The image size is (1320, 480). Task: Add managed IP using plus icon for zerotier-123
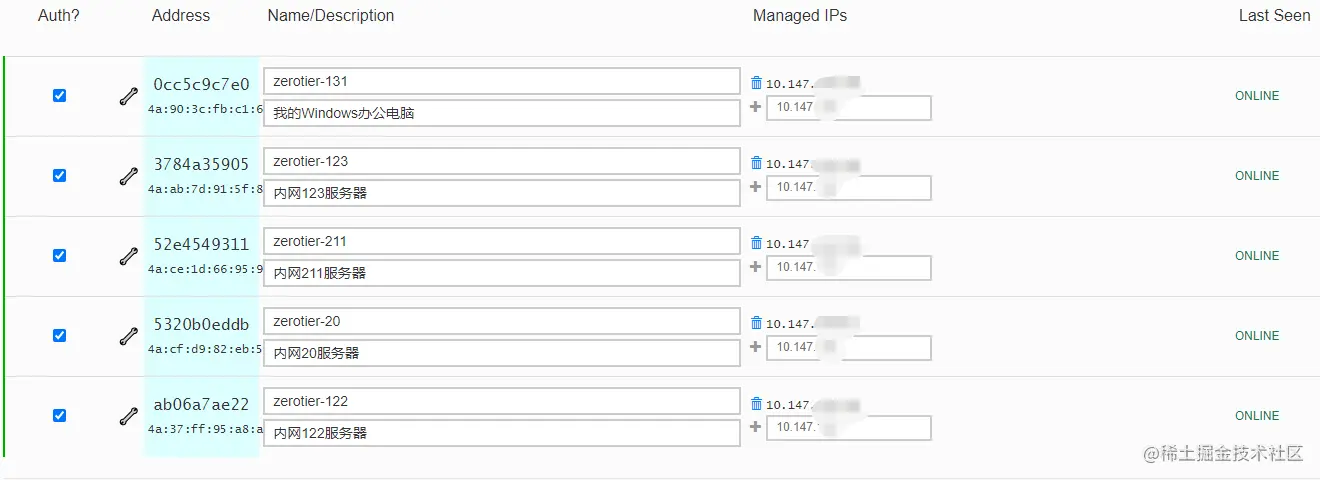(x=756, y=187)
